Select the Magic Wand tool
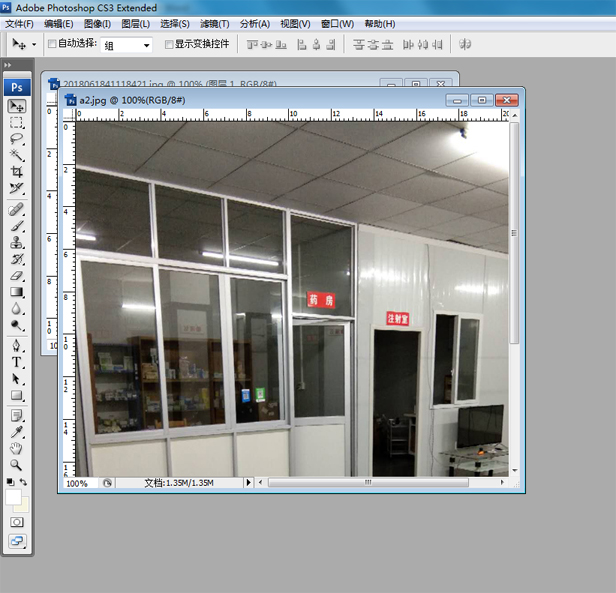The width and height of the screenshot is (616, 593). pos(17,155)
